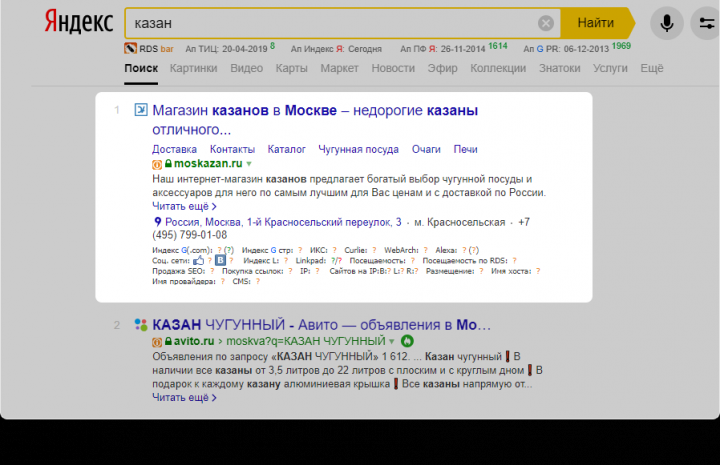Click the moskva?q=КАЗАН ЧУГУННЫЙ URL path
This screenshot has height=465, width=720.
(x=306, y=341)
